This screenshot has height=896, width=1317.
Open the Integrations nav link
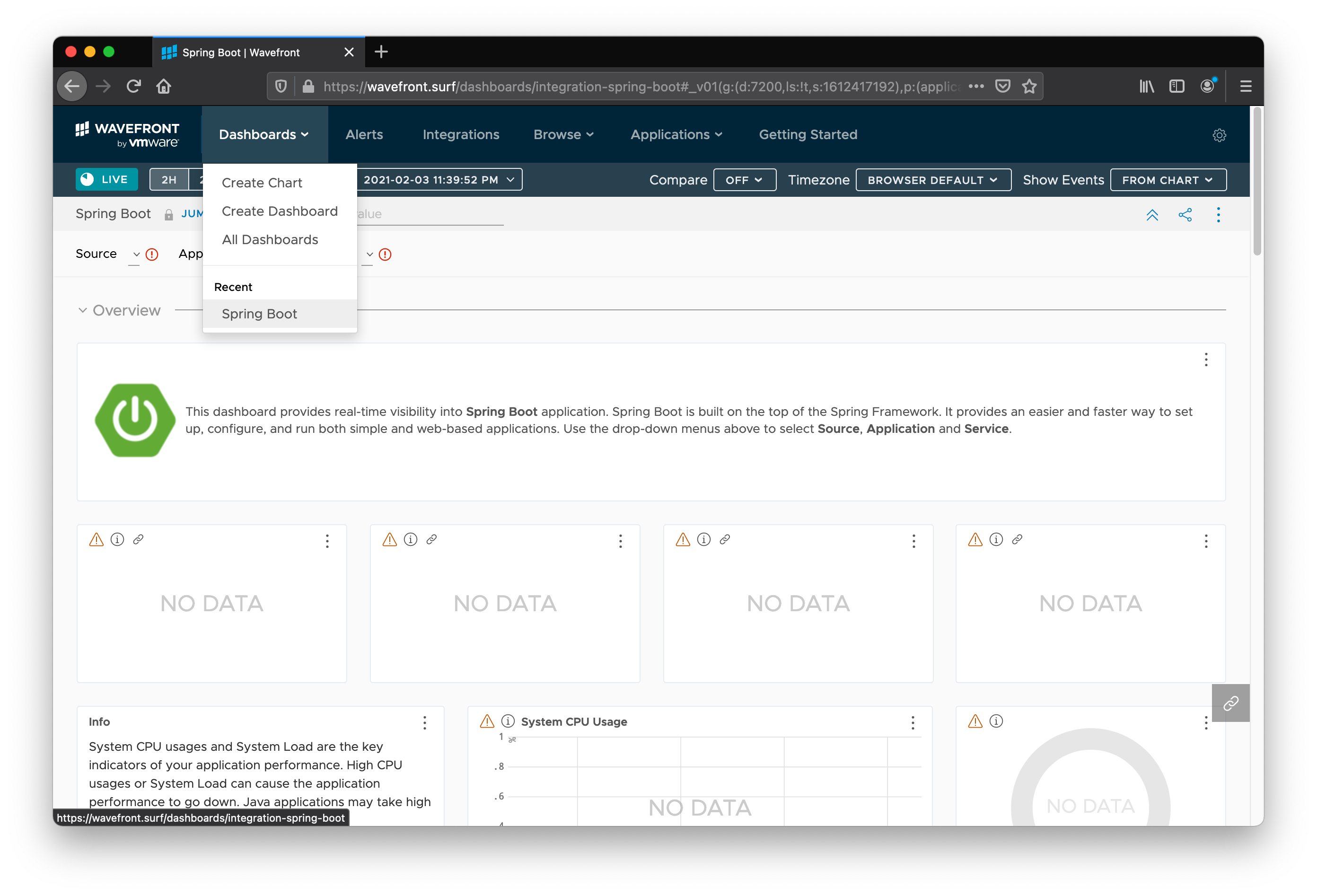coord(461,135)
